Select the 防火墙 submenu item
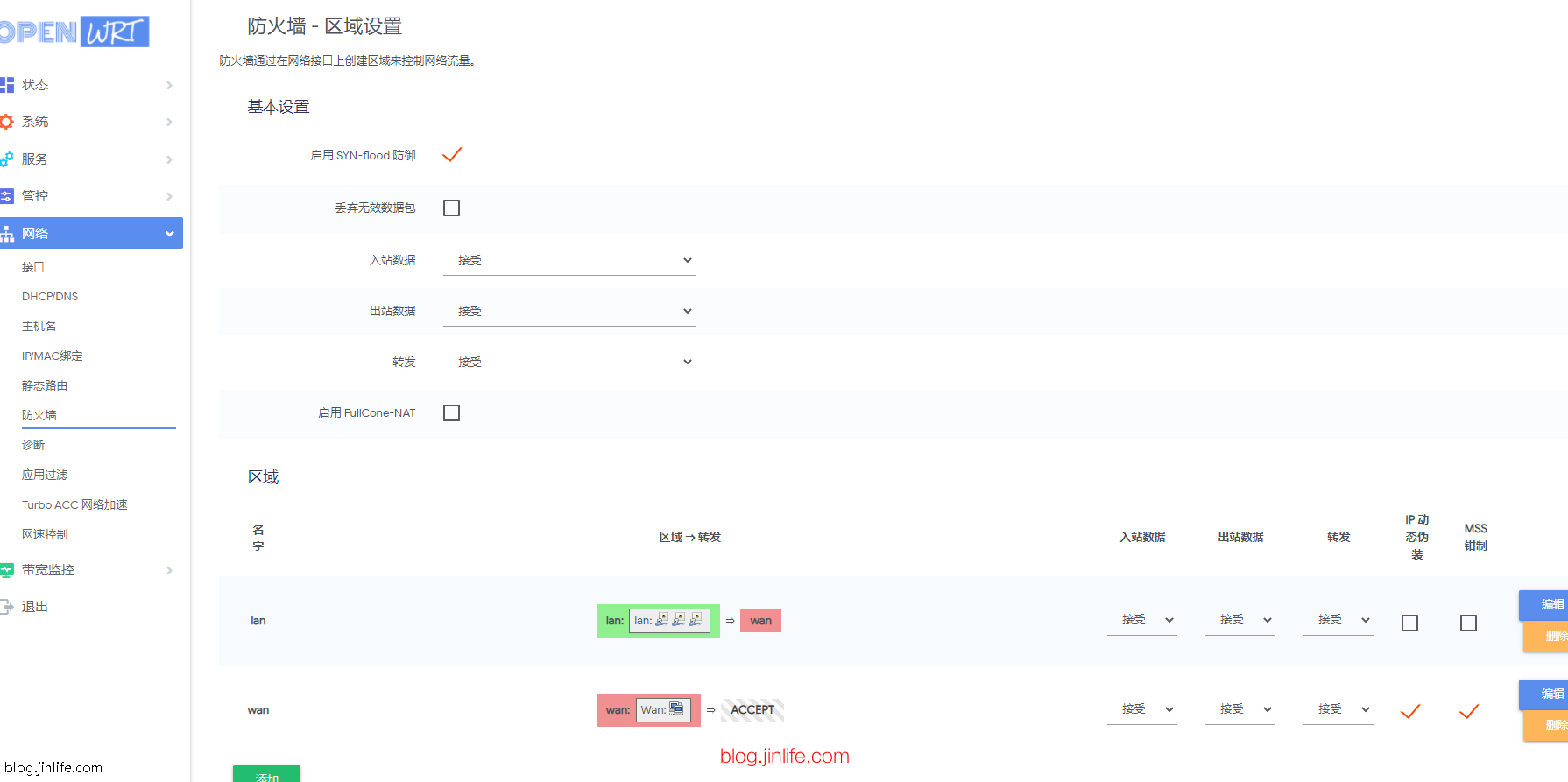1568x782 pixels. [x=39, y=415]
